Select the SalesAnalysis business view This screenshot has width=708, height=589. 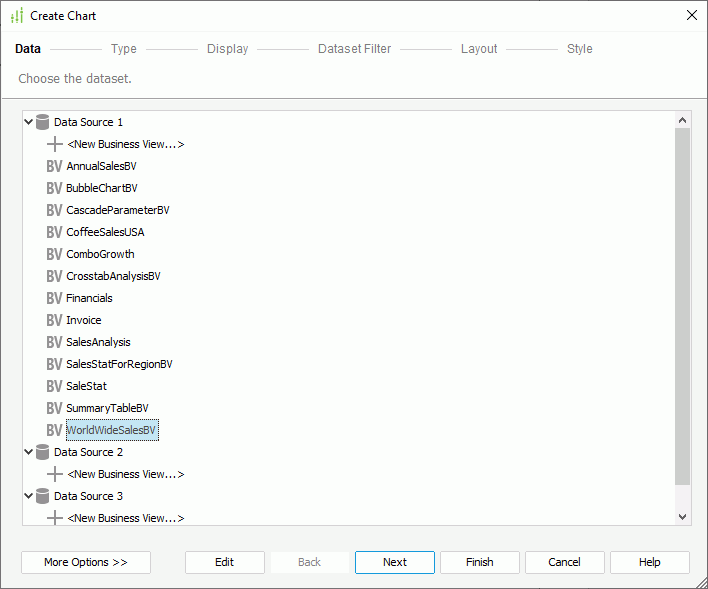coord(98,342)
